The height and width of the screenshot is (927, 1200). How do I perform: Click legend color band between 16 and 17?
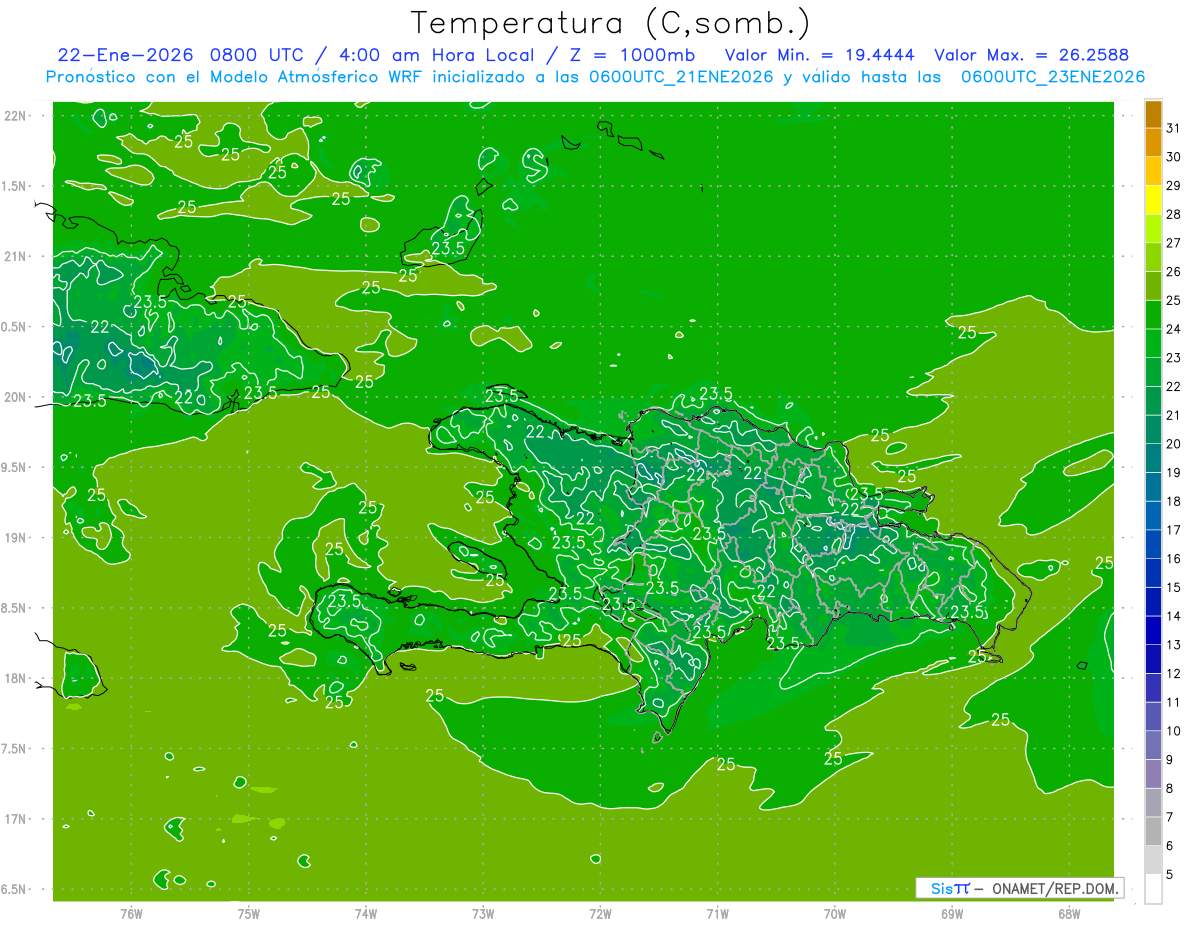coord(1153,544)
